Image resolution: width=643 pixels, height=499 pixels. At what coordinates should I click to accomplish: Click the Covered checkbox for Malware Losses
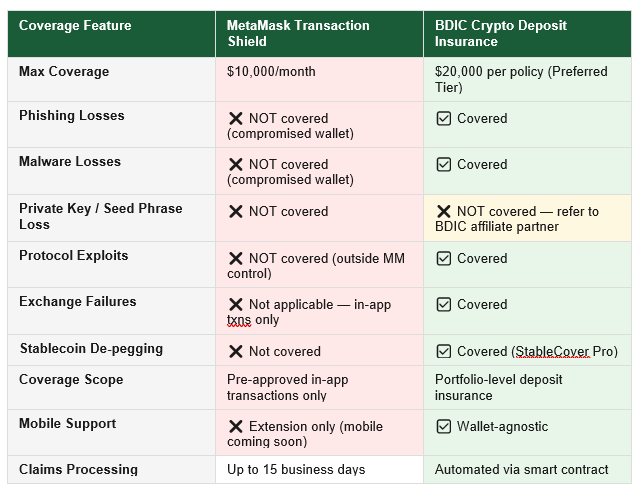[x=444, y=164]
